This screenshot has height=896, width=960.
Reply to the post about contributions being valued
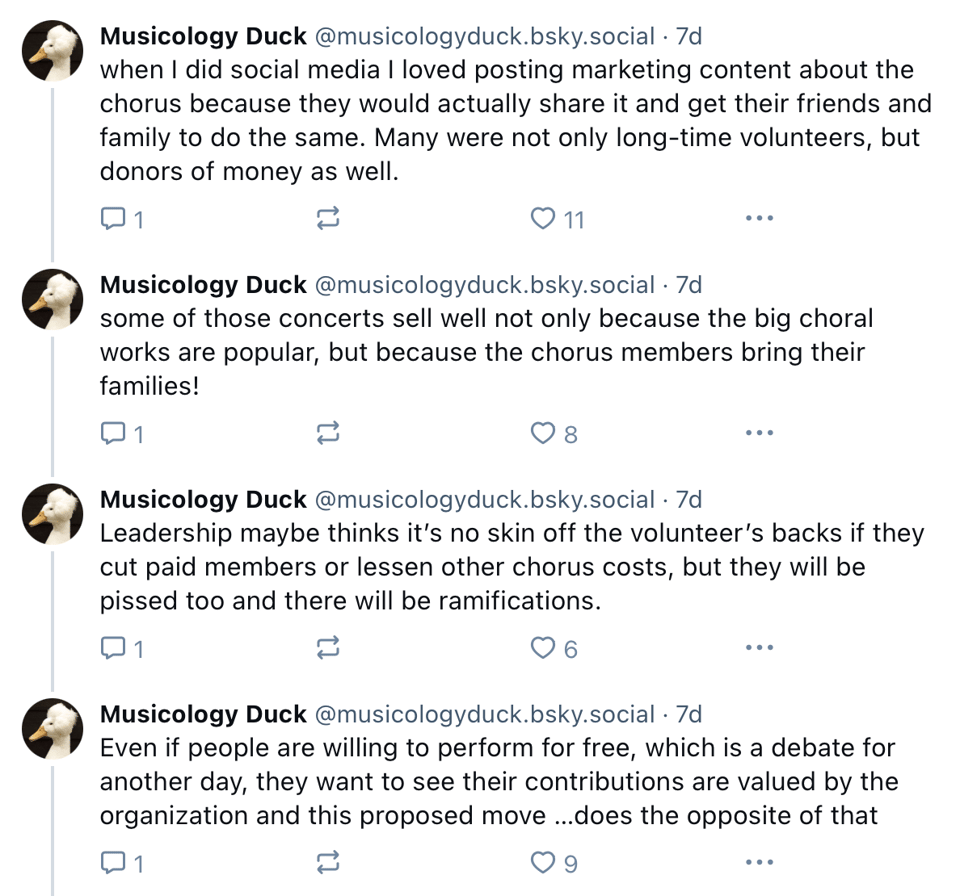click(113, 862)
